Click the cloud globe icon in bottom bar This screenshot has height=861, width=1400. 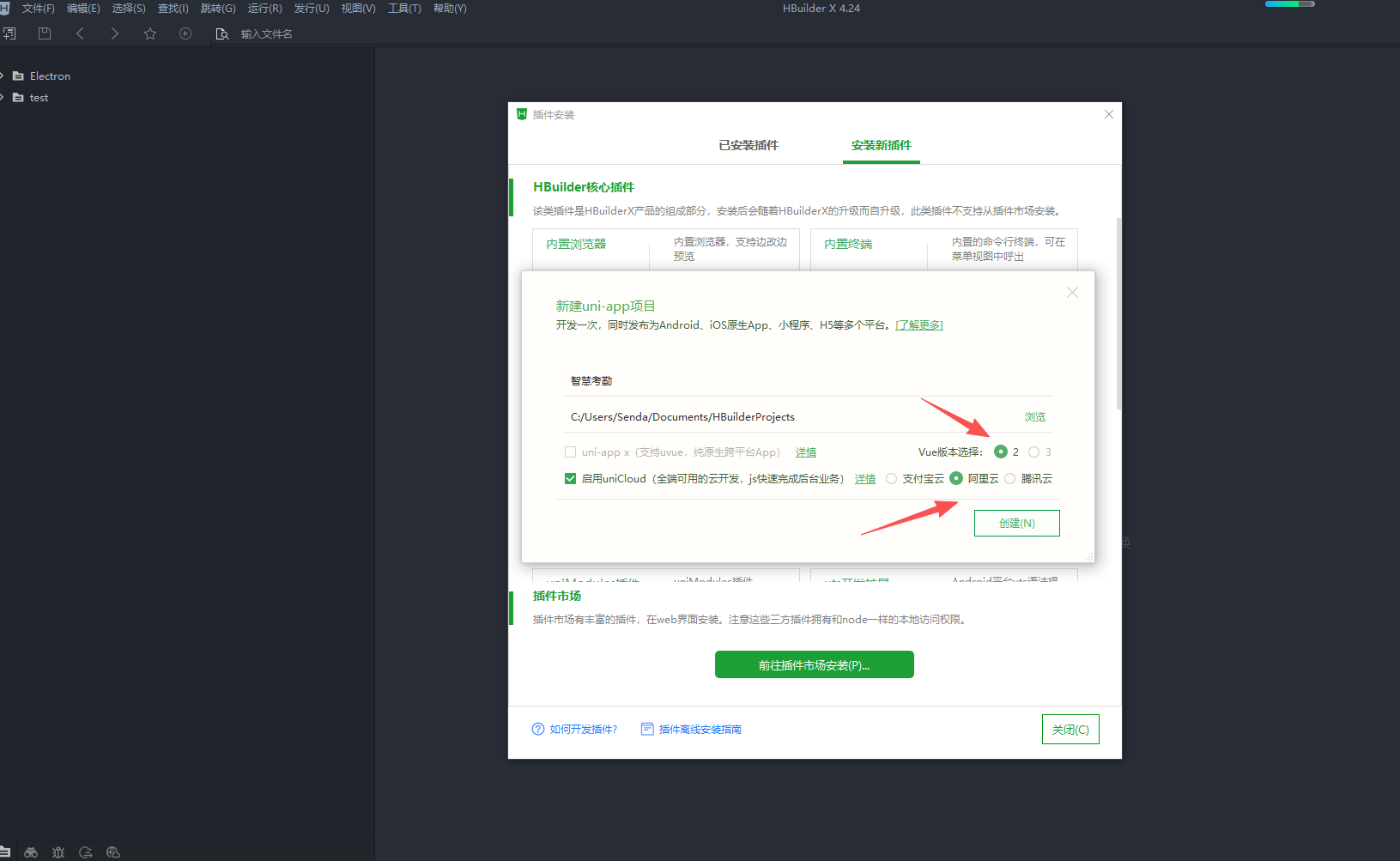click(x=112, y=852)
